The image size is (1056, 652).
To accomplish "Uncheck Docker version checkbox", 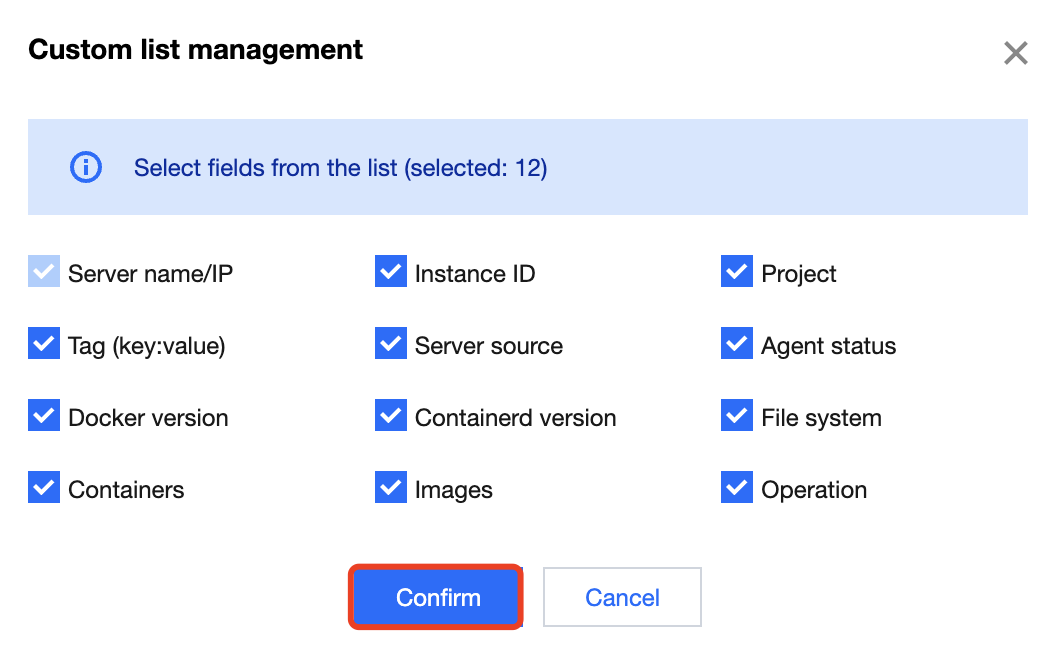I will click(x=44, y=416).
